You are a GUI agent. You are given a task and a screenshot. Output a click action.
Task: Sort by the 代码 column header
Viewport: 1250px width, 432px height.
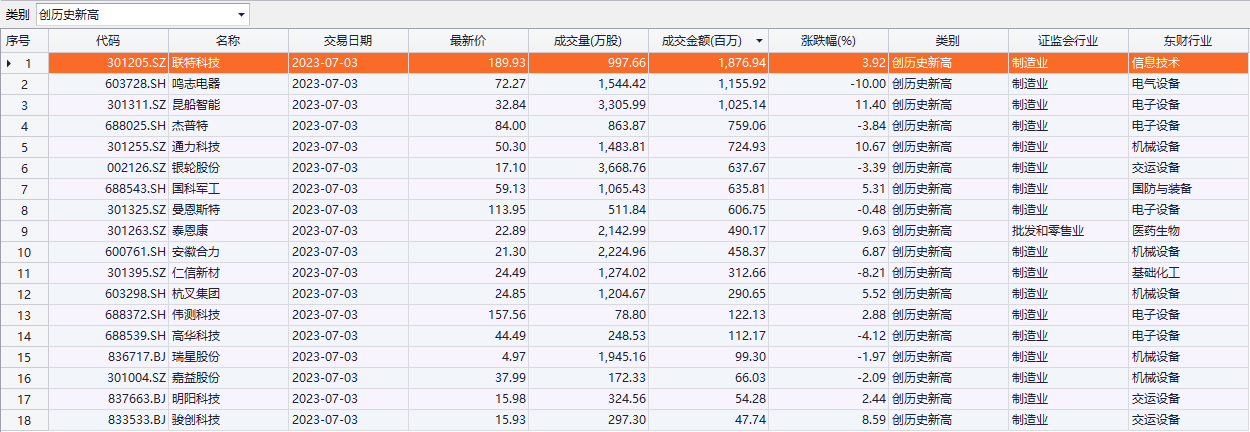pyautogui.click(x=108, y=41)
